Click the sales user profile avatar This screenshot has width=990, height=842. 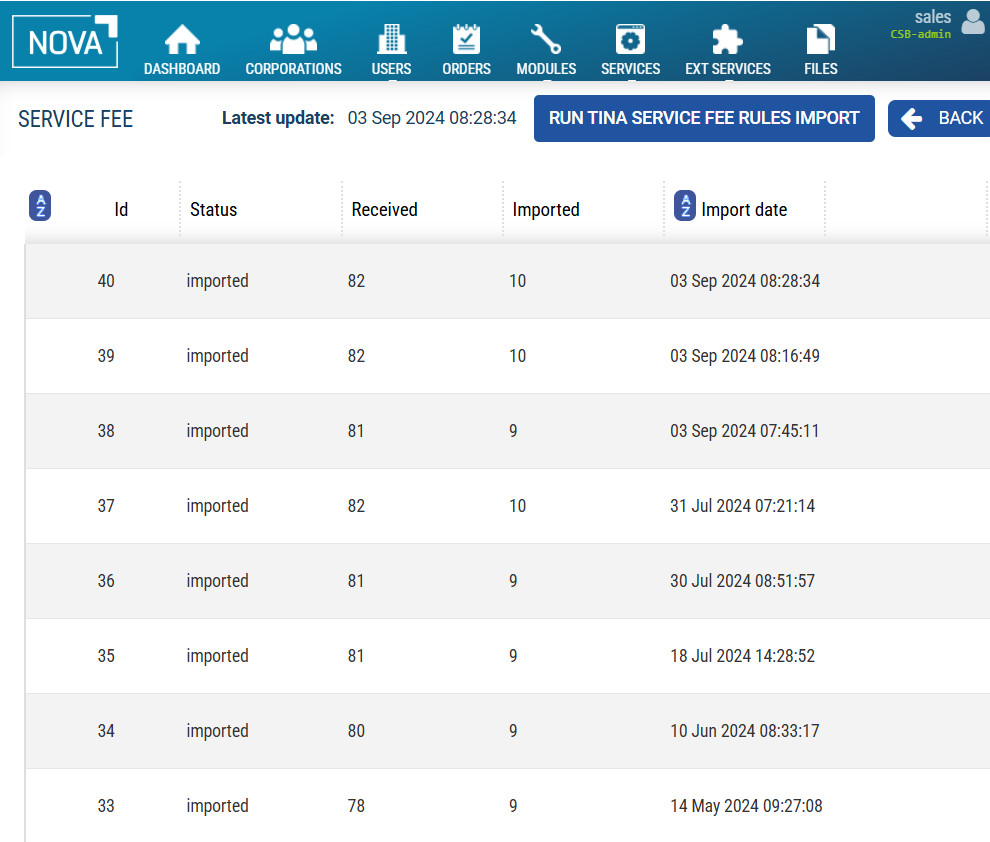(972, 22)
